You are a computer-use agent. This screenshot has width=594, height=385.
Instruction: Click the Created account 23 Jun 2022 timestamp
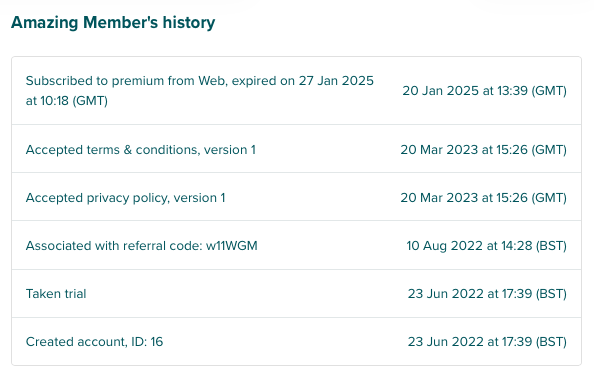(487, 342)
